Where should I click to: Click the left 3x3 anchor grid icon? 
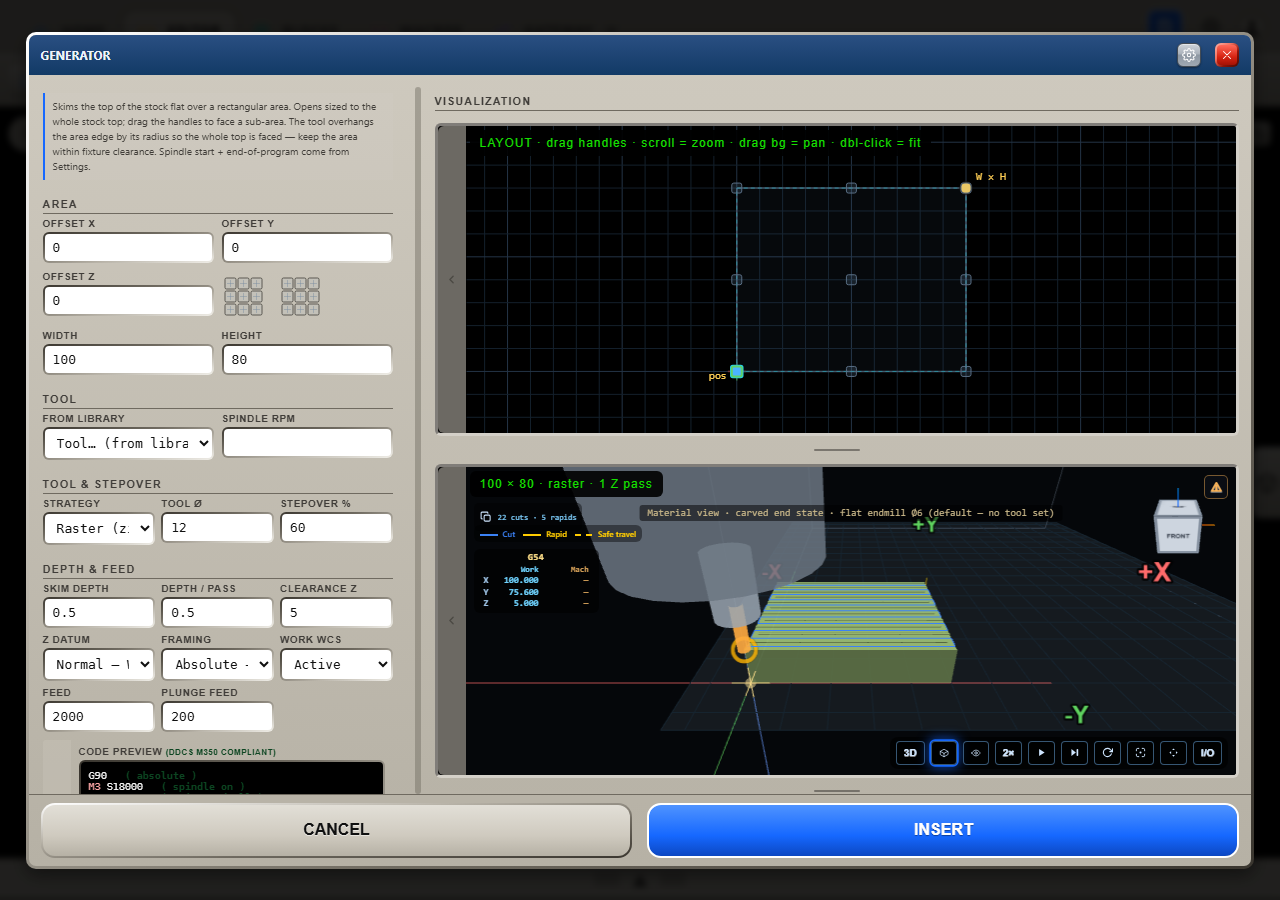pyautogui.click(x=244, y=297)
